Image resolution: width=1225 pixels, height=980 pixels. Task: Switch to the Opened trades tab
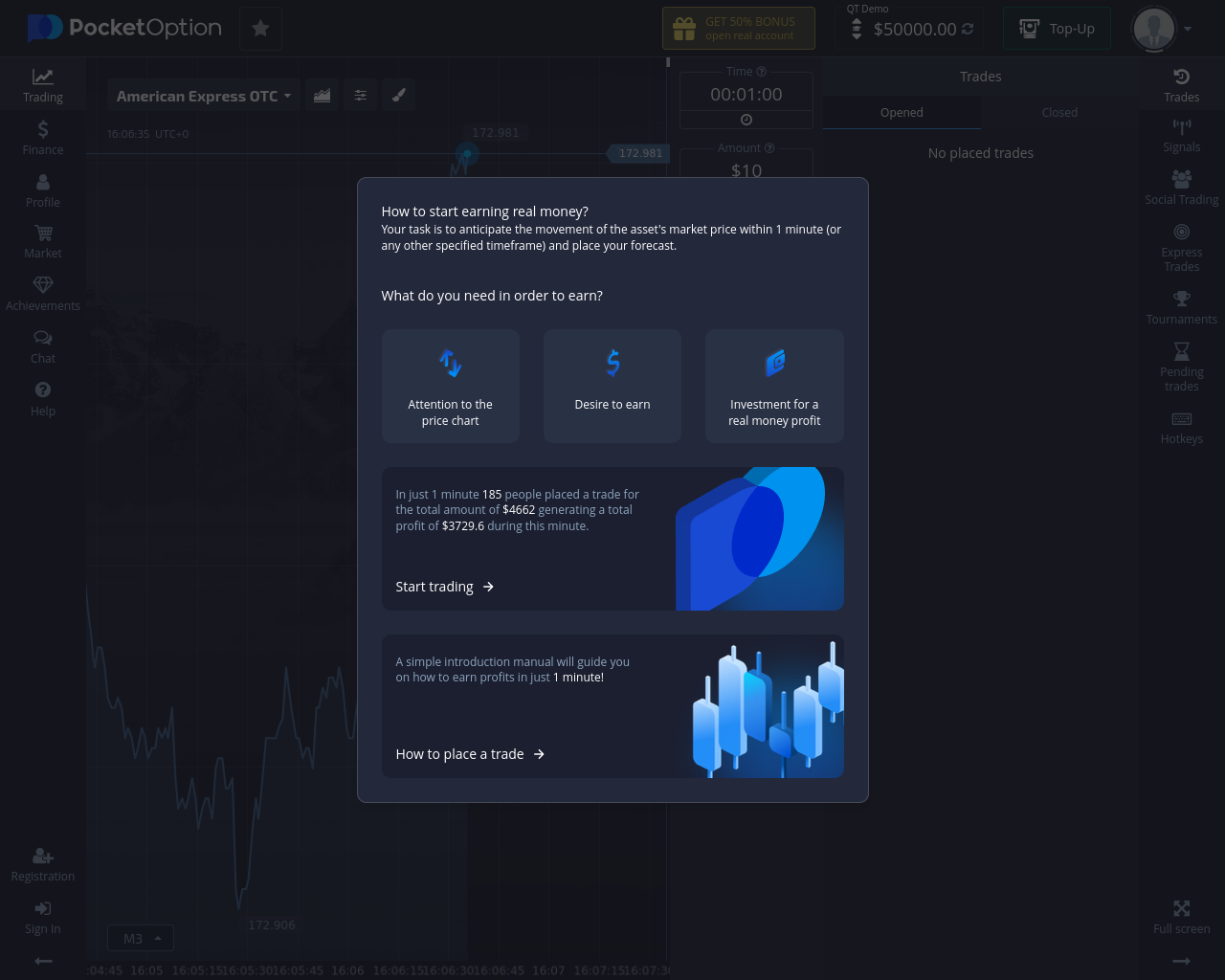(902, 113)
